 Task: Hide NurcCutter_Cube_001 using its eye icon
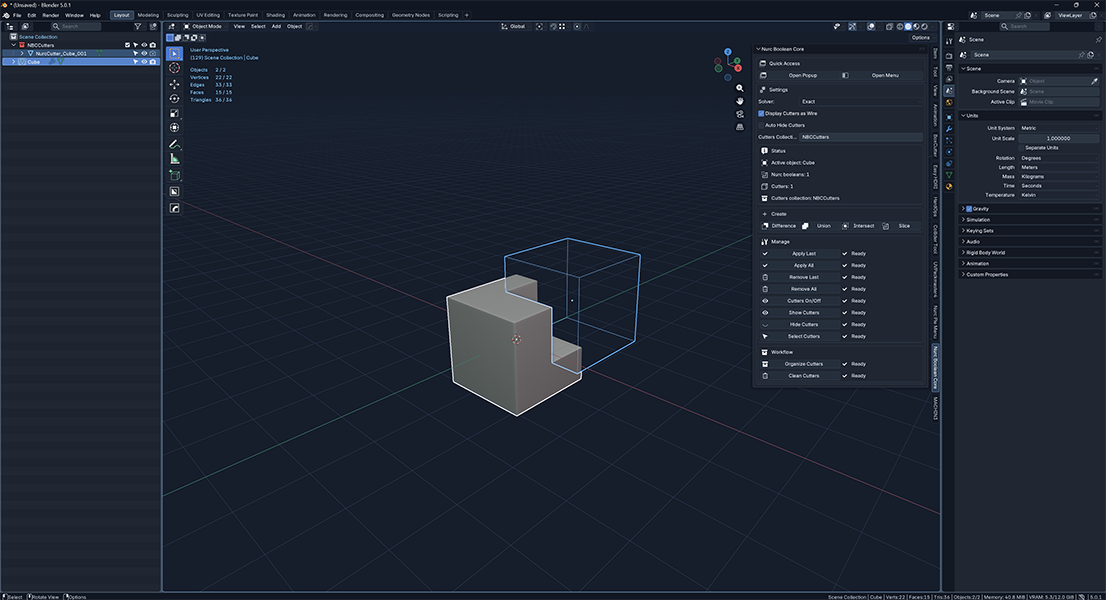coord(144,54)
